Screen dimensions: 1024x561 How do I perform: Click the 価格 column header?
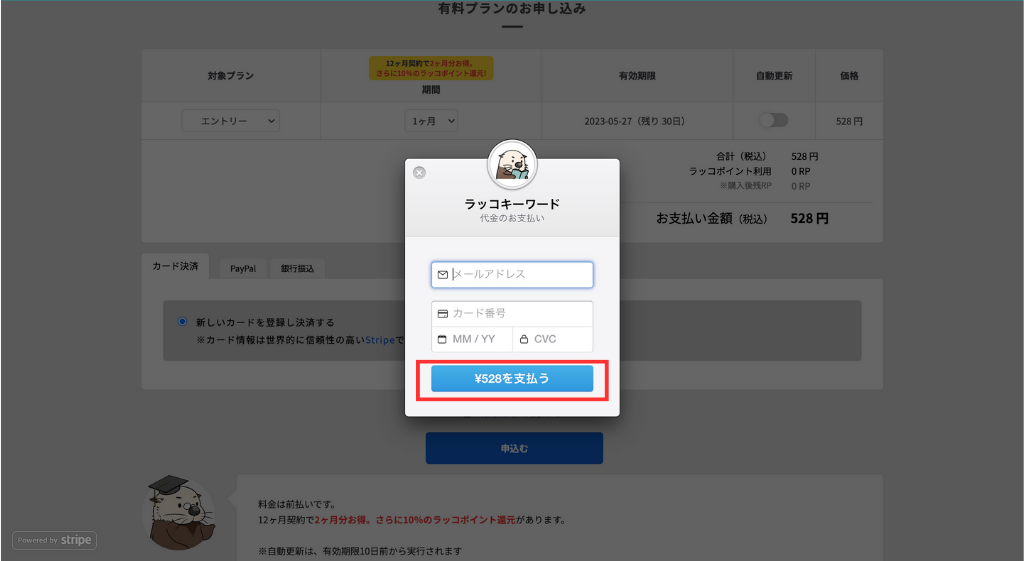click(x=849, y=76)
